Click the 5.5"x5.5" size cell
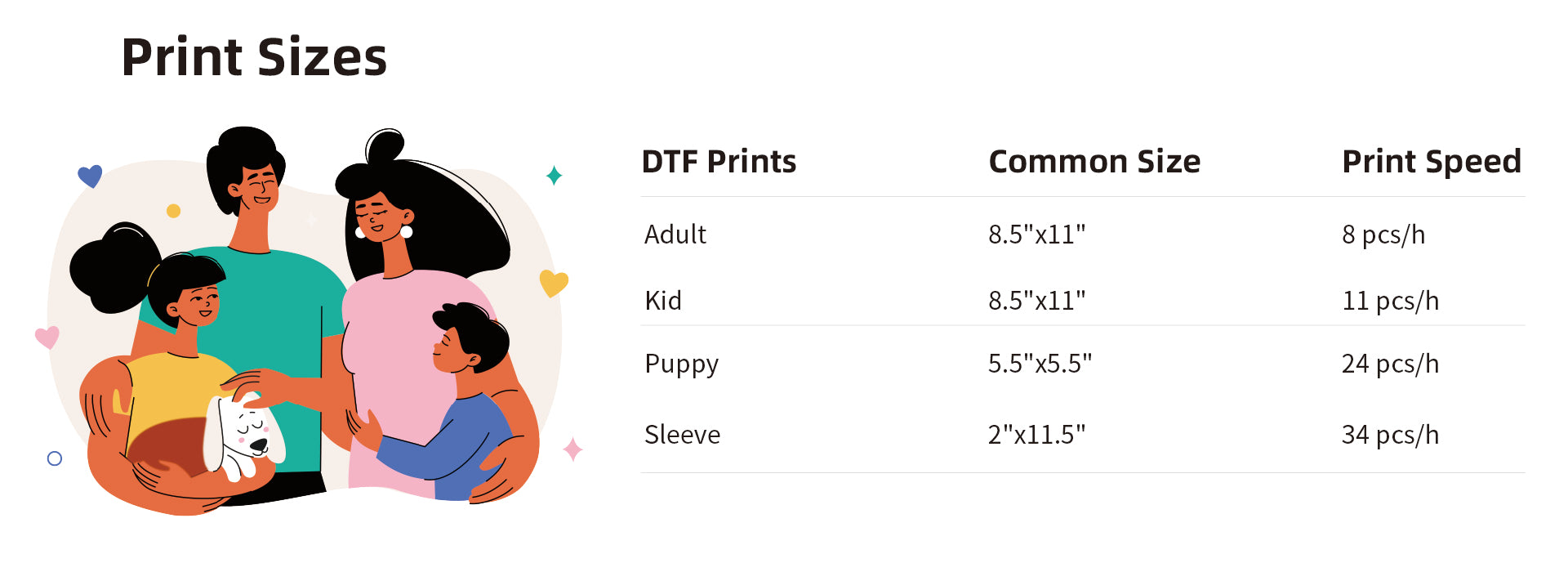The width and height of the screenshot is (1568, 572). [x=1040, y=364]
